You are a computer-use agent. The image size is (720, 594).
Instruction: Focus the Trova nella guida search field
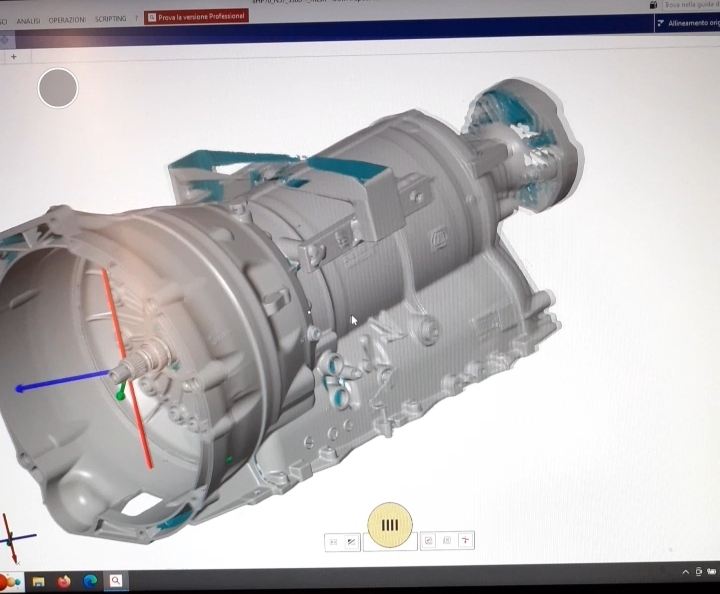[691, 5]
